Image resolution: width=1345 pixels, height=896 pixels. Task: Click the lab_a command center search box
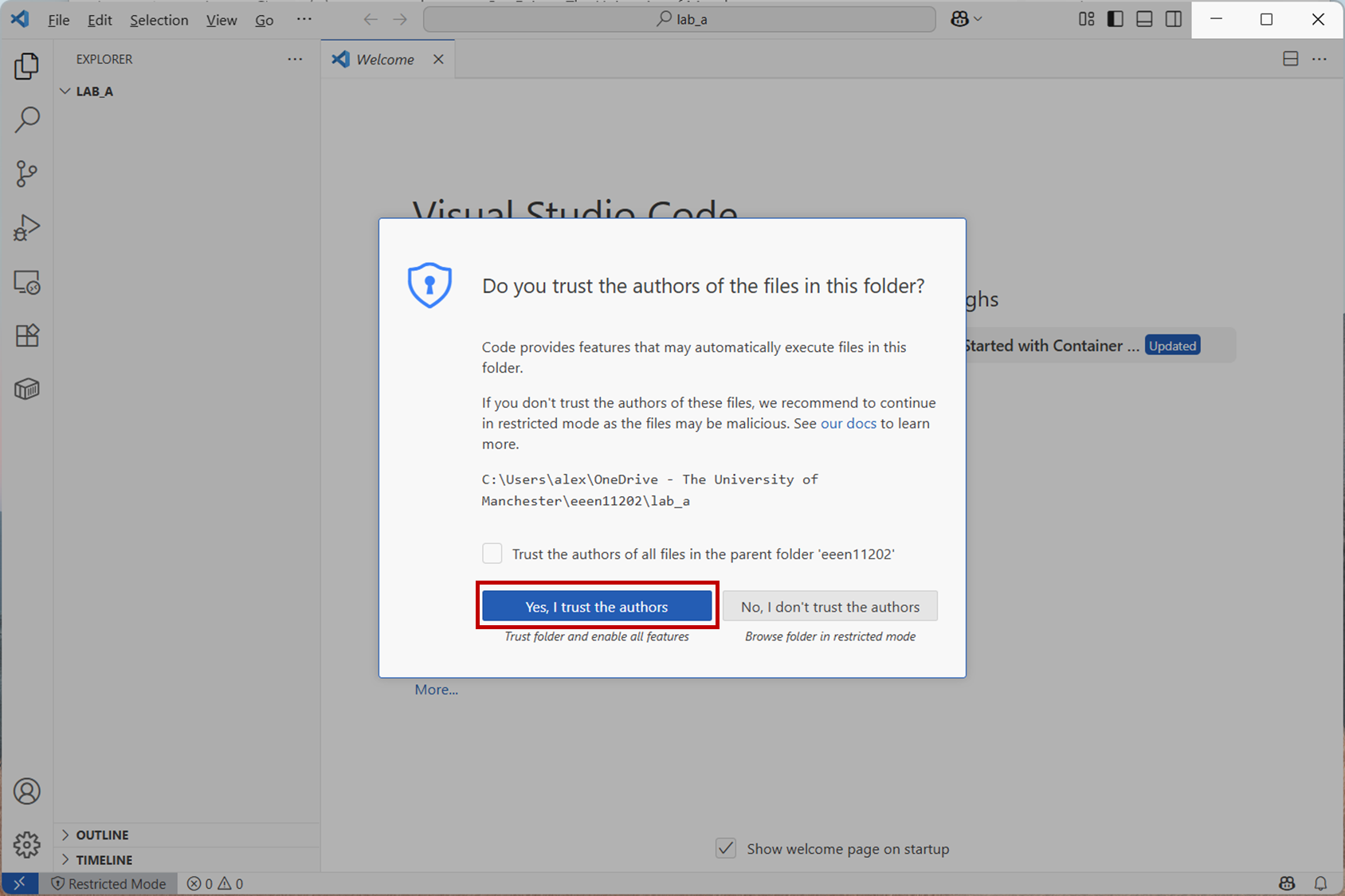680,19
